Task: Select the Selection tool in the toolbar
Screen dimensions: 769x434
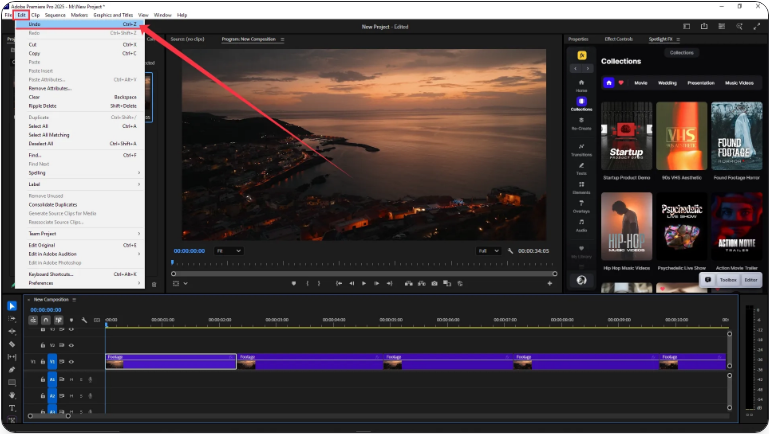Action: click(12, 306)
